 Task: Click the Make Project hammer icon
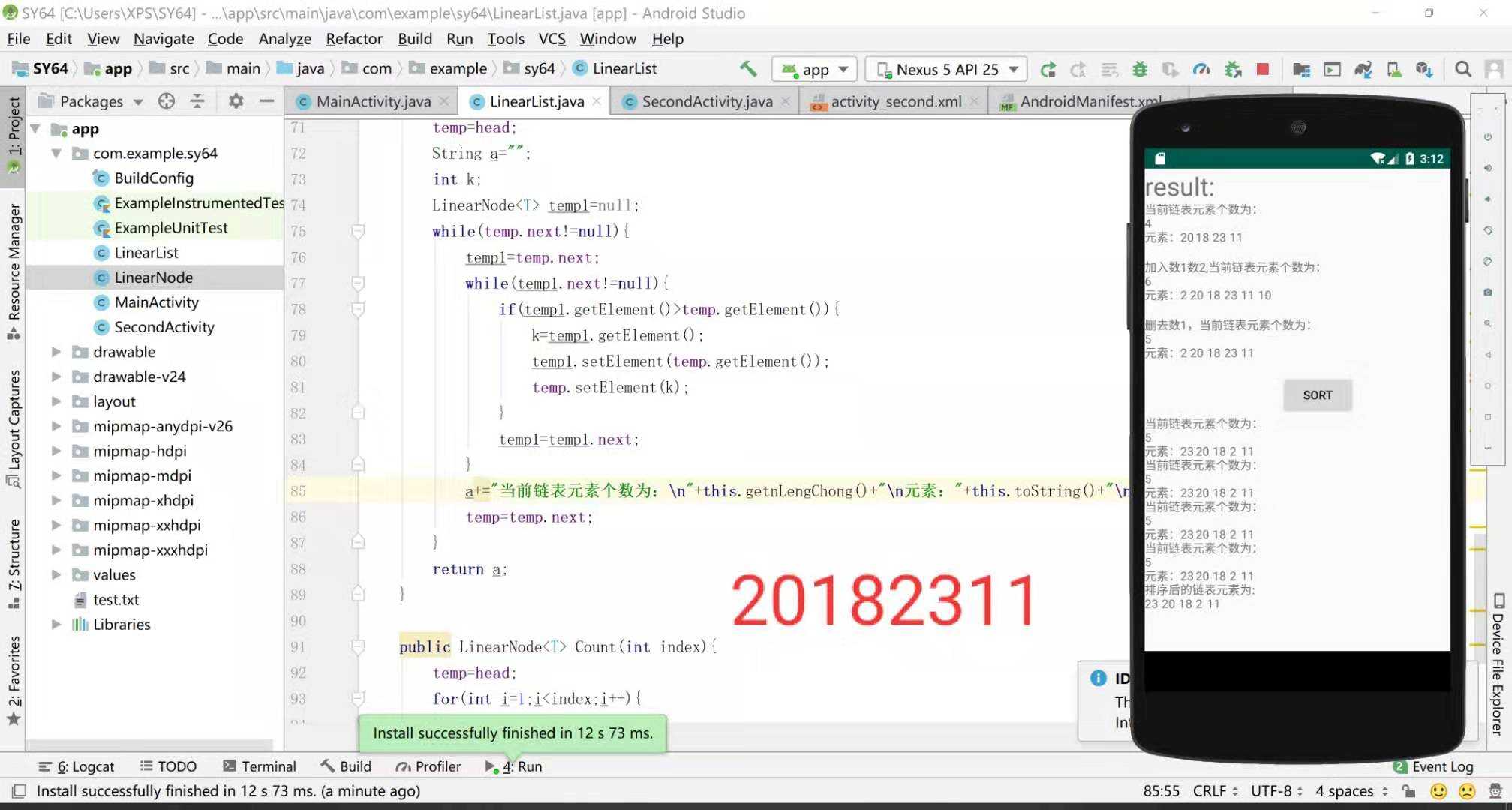coord(748,69)
